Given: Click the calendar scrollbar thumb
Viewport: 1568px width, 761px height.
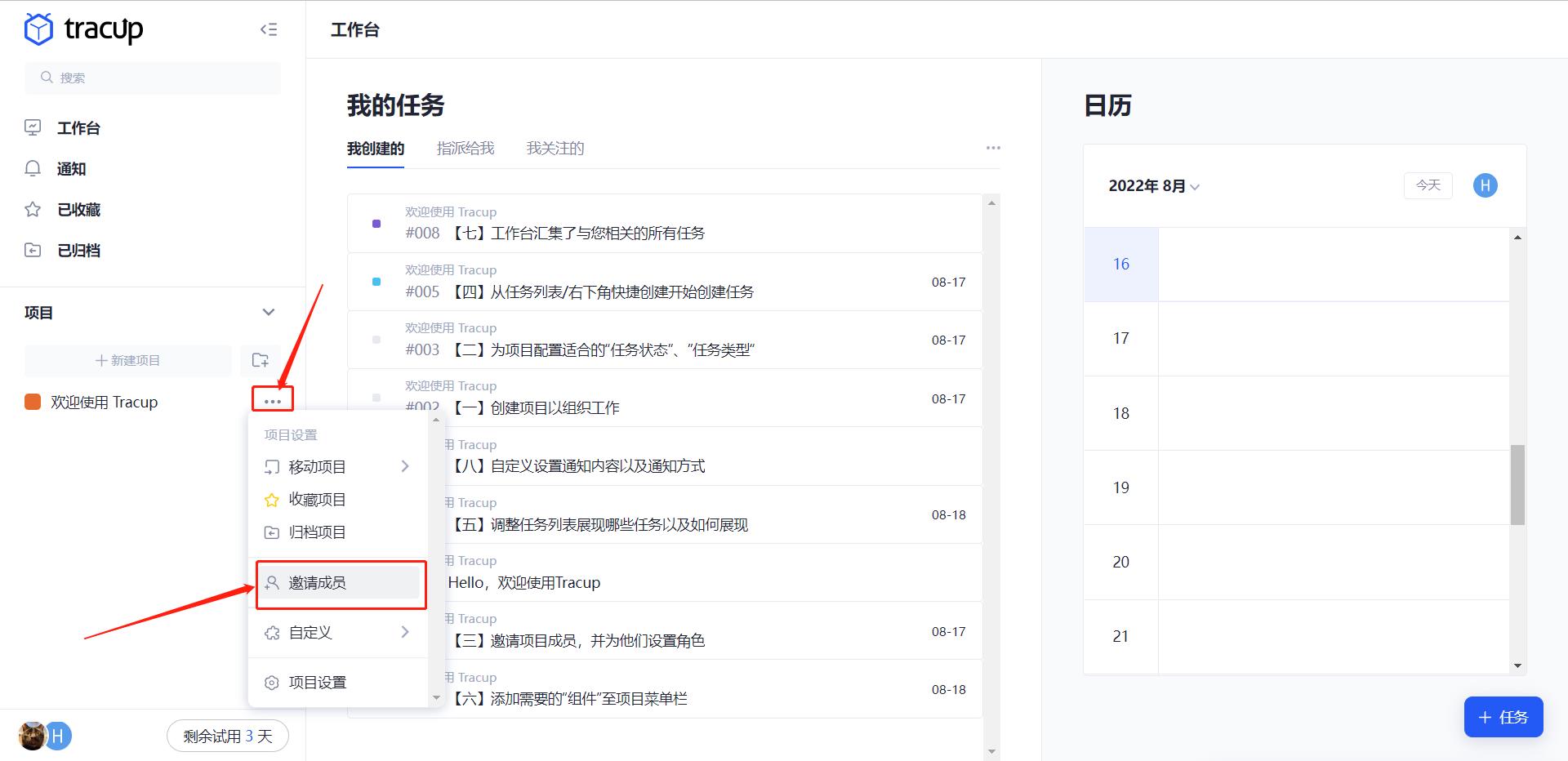Looking at the screenshot, I should pyautogui.click(x=1517, y=484).
